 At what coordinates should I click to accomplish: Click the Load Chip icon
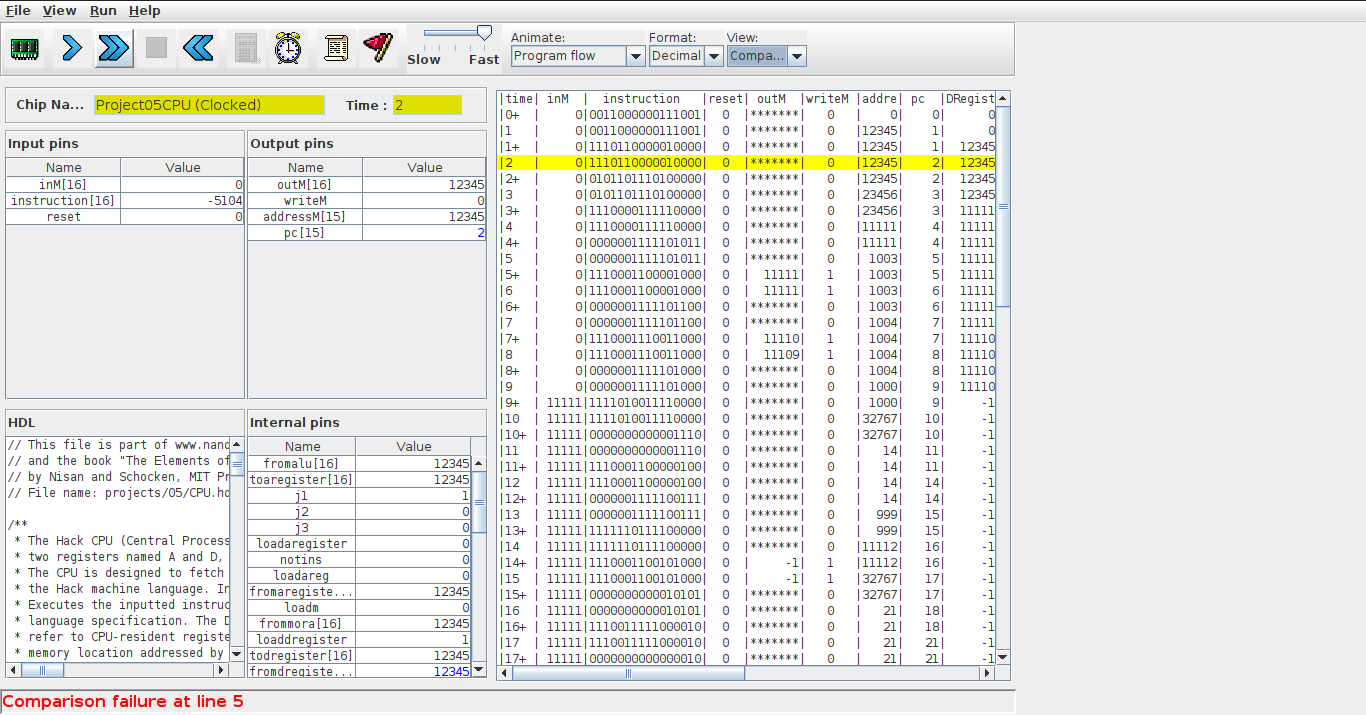pyautogui.click(x=25, y=48)
